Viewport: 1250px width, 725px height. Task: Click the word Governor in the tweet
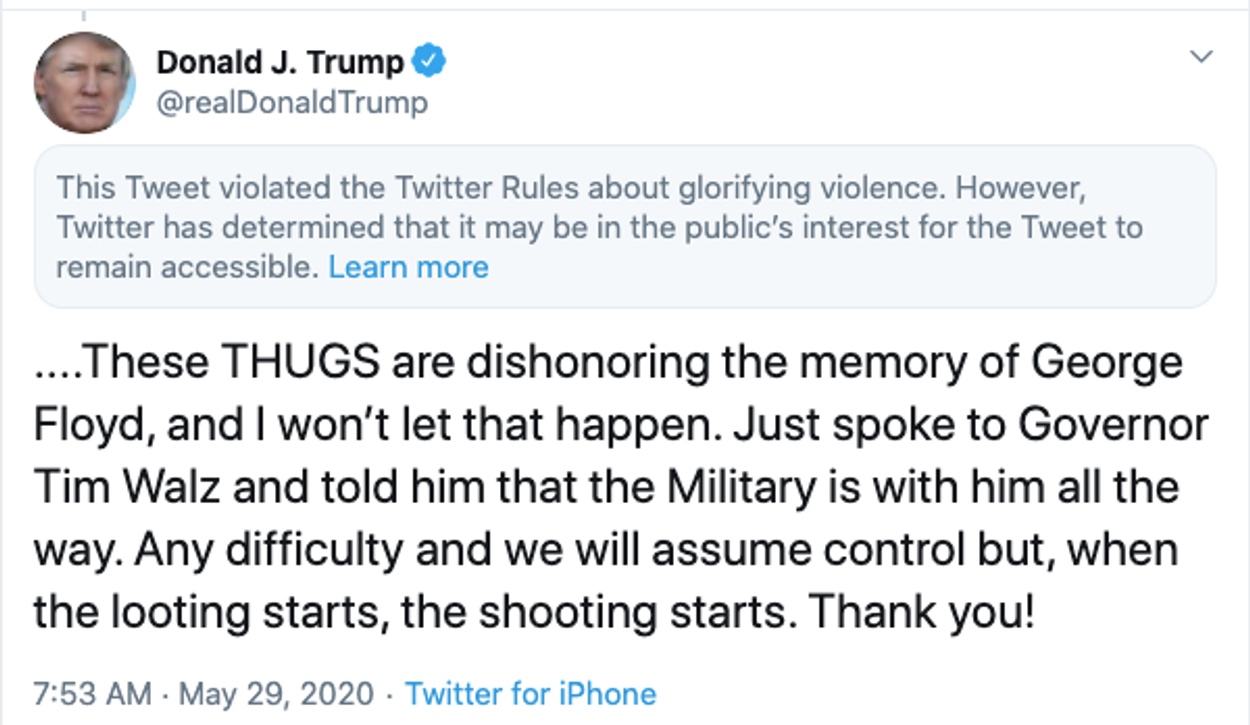[x=1113, y=426]
